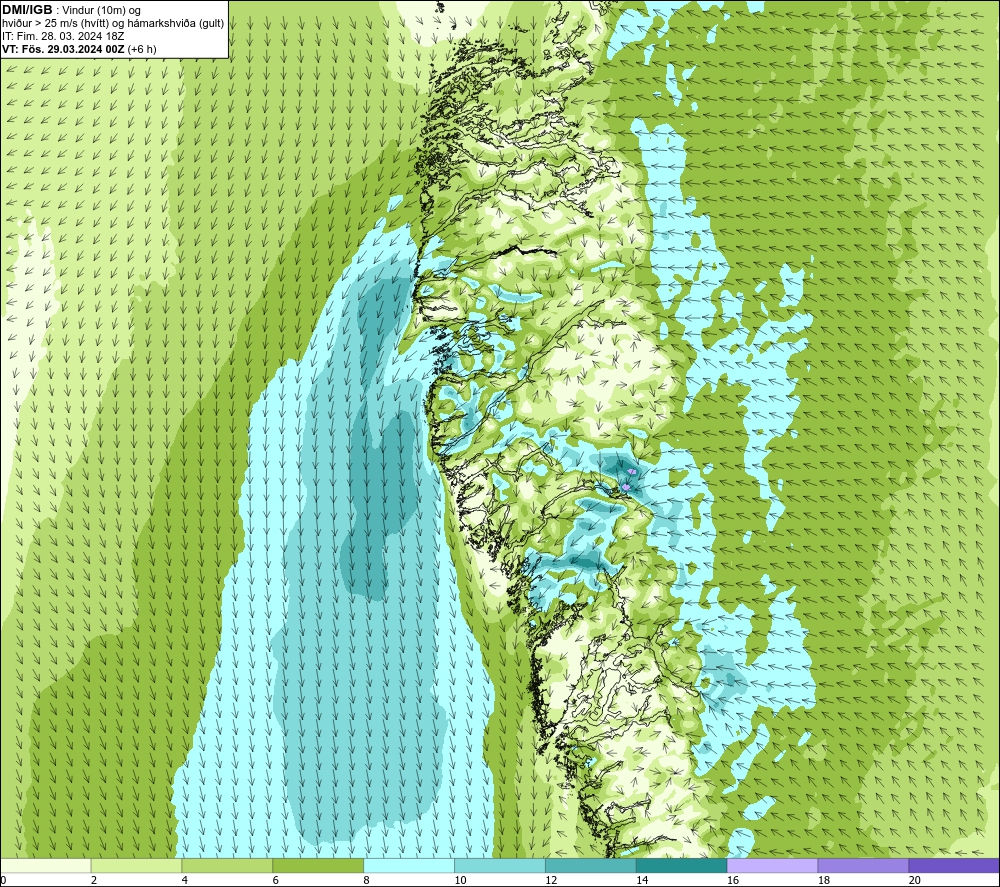Screen dimensions: 1000x887
Task: Click the legend scale value 18
Action: (x=824, y=880)
